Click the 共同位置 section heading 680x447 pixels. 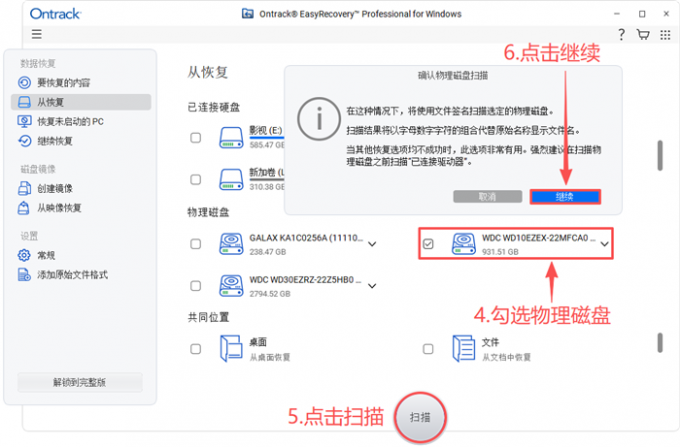[208, 317]
